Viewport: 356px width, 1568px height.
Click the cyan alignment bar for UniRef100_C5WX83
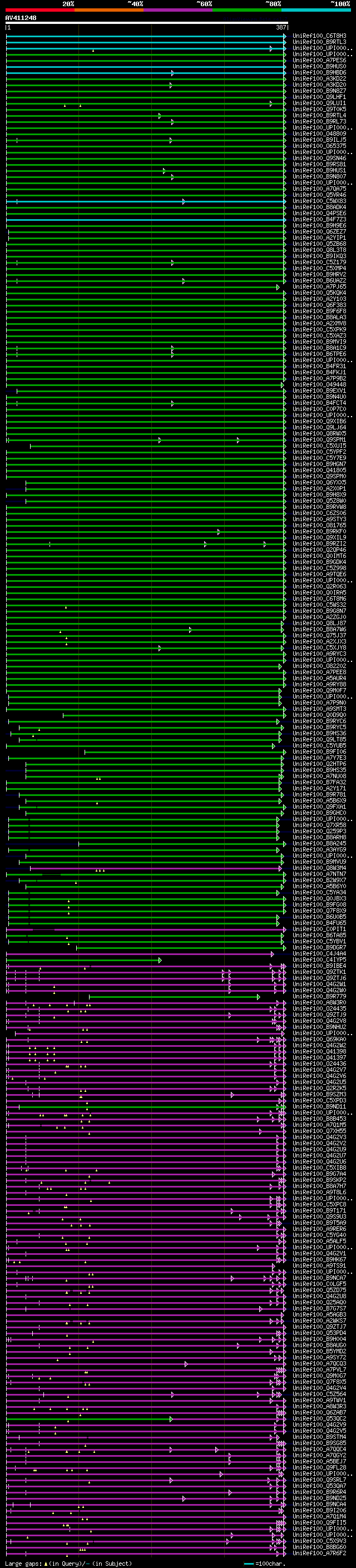[146, 201]
